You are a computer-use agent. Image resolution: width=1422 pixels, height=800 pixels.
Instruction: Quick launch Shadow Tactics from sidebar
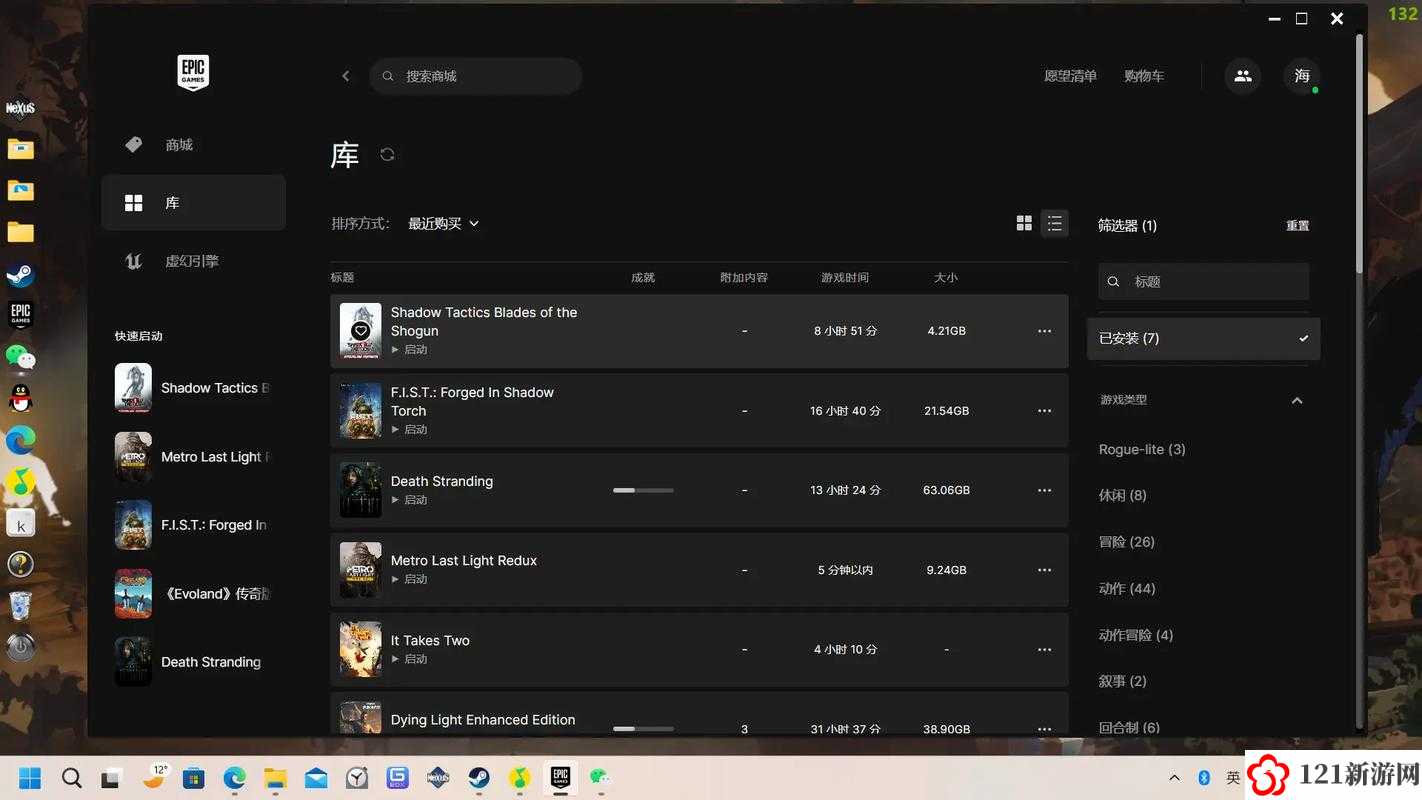point(193,388)
